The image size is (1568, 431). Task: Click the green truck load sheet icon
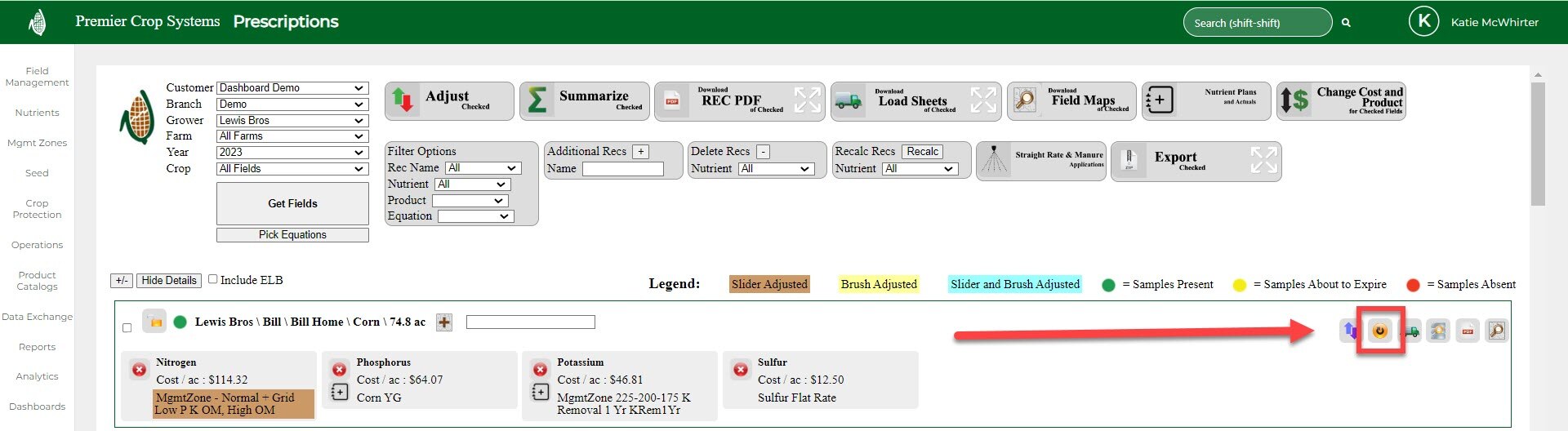[x=1410, y=331]
